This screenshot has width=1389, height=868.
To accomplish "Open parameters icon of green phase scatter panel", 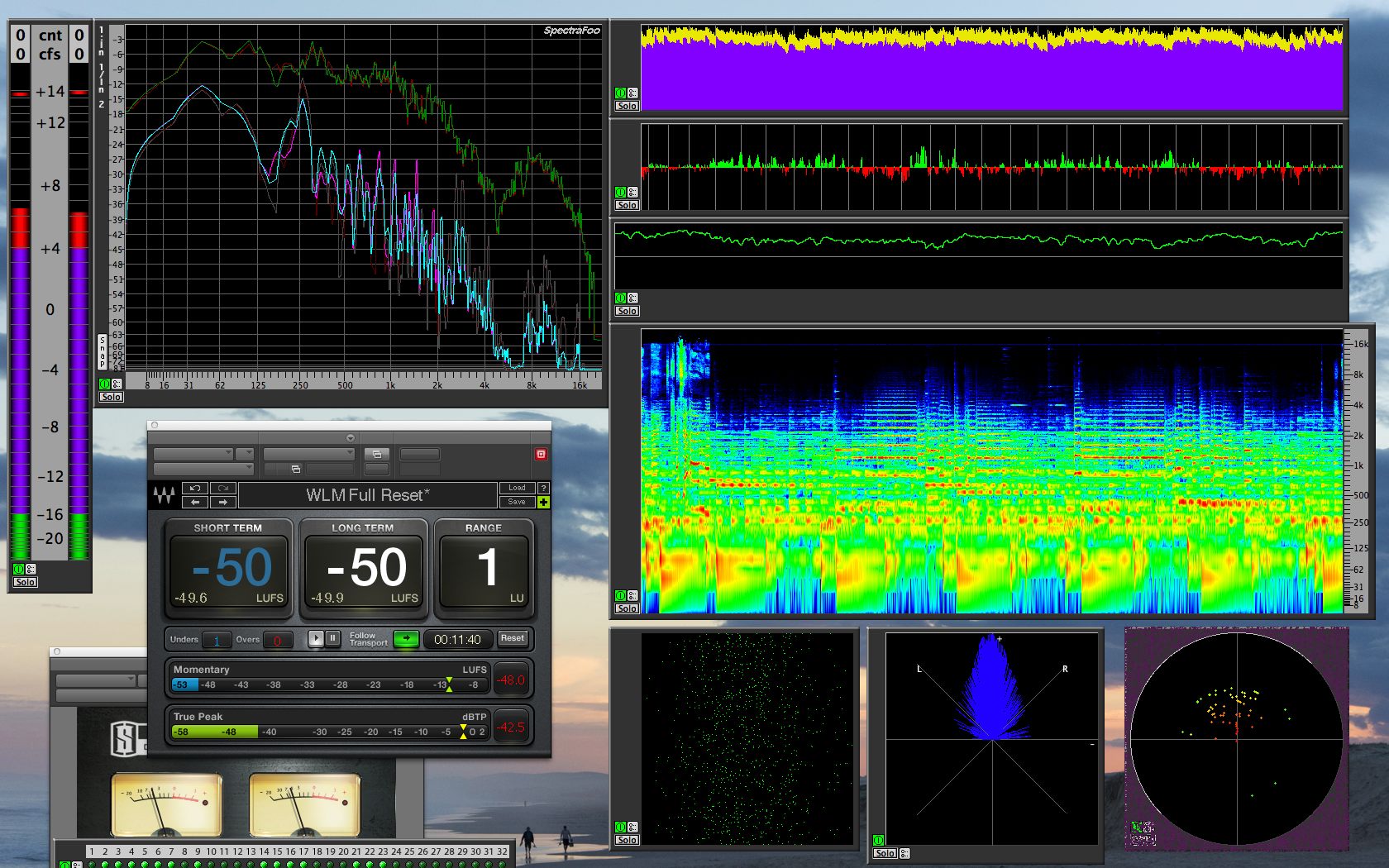I will [x=632, y=827].
